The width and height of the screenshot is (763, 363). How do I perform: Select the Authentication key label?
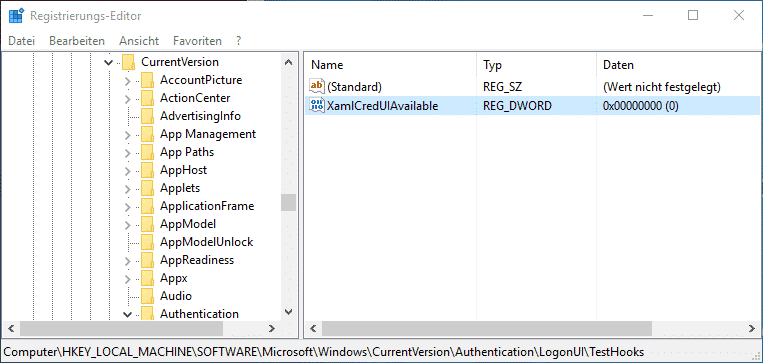pyautogui.click(x=200, y=314)
